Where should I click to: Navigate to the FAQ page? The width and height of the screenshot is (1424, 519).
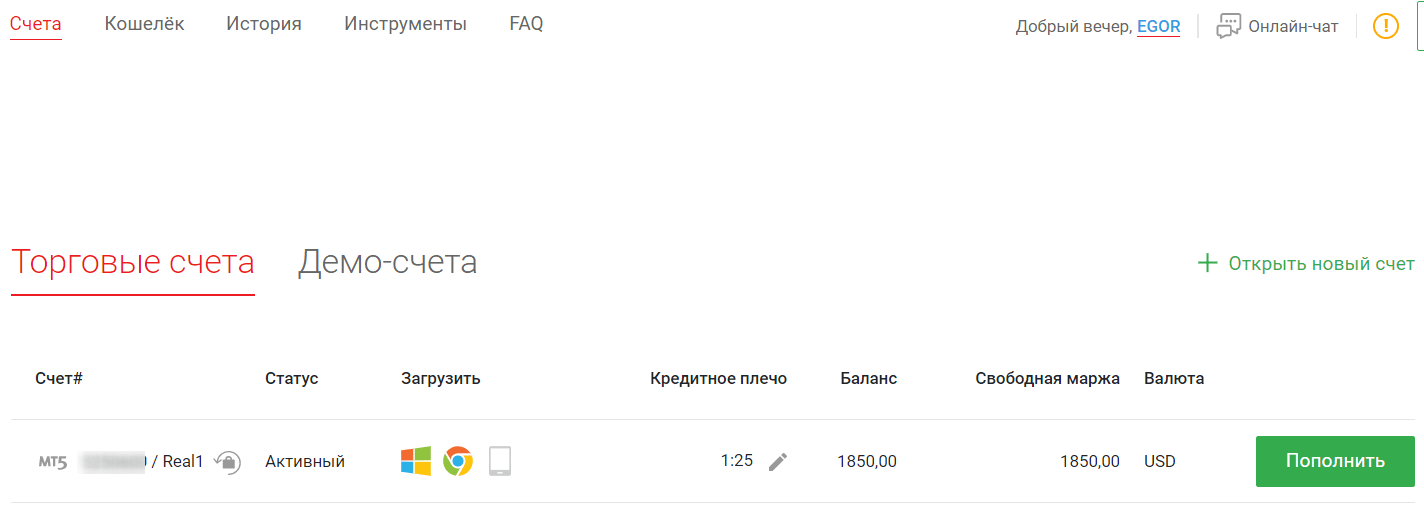coord(526,24)
